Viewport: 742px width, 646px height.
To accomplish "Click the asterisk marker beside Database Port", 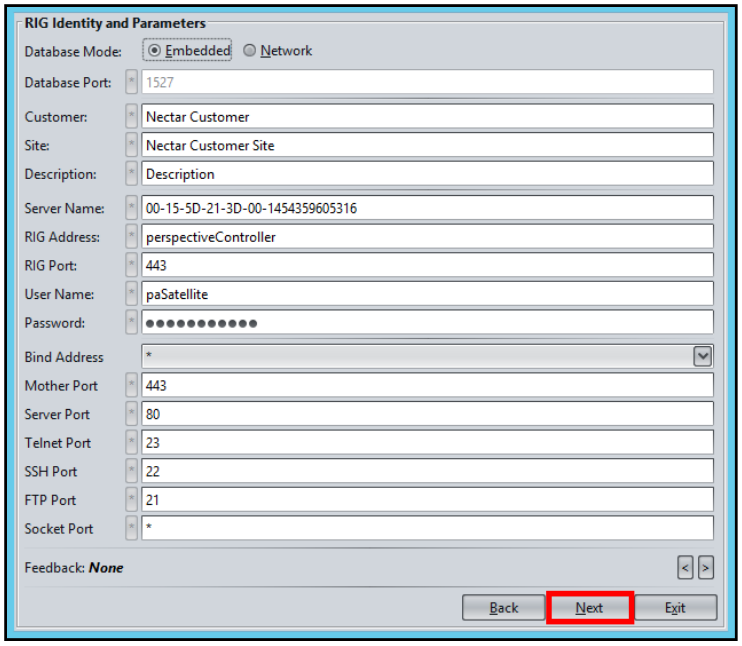I will (x=132, y=82).
